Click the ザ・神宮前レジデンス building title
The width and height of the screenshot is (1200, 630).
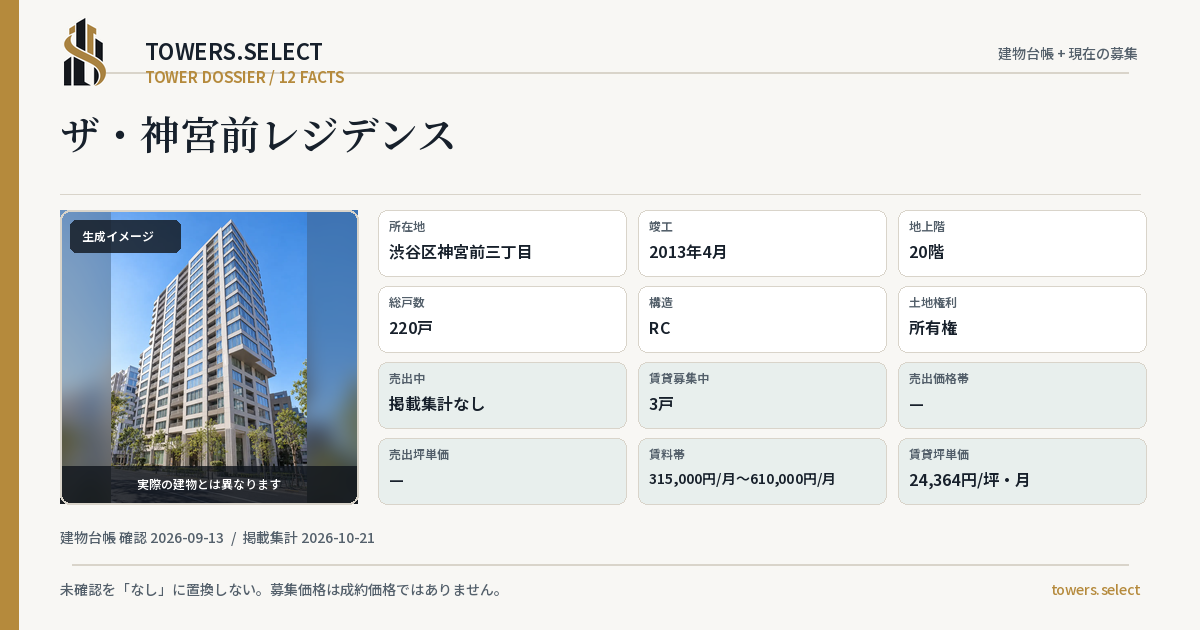pyautogui.click(x=258, y=135)
